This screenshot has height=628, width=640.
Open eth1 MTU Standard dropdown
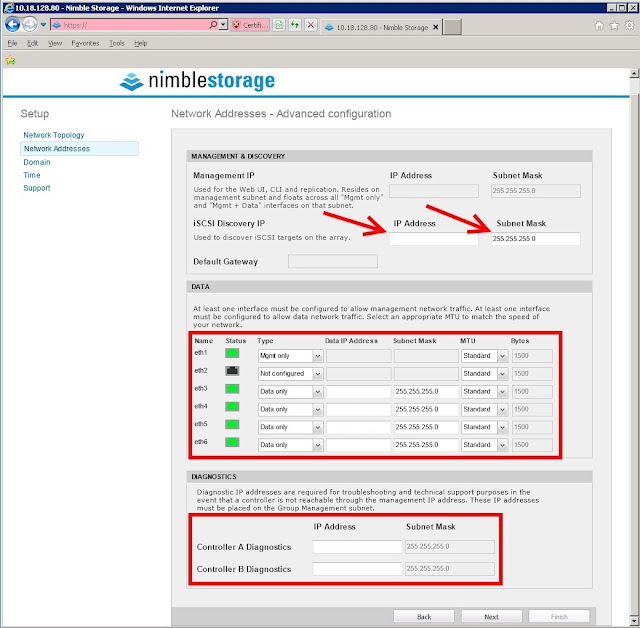[x=484, y=356]
